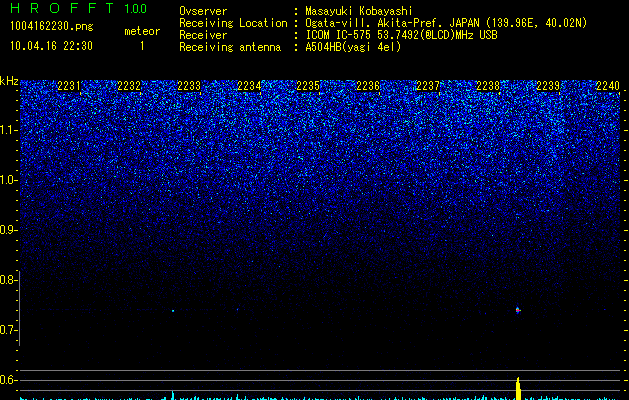Click the Receiver label
The width and height of the screenshot is (629, 400).
coord(203,35)
